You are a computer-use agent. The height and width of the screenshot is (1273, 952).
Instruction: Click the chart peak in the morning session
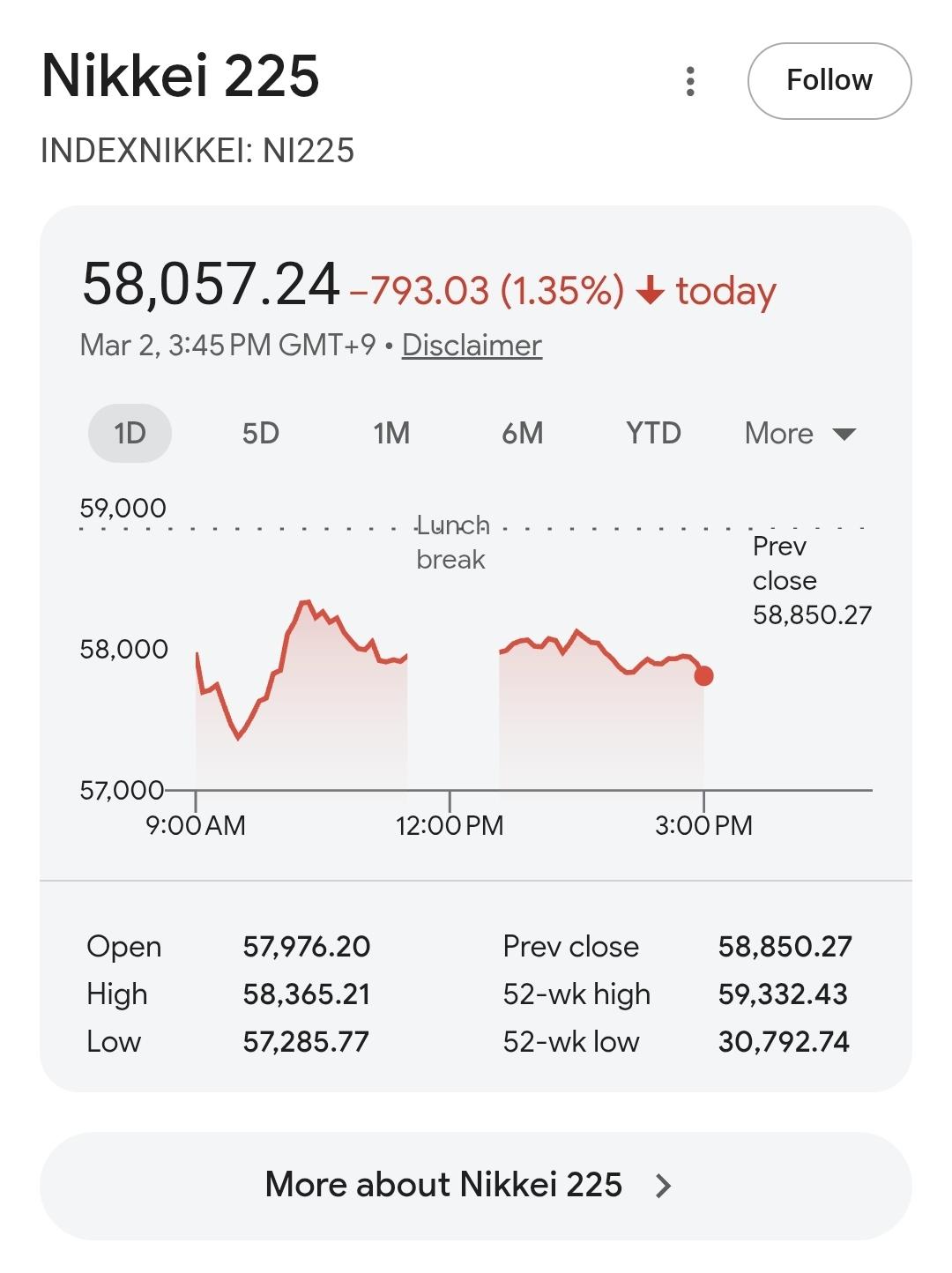click(x=306, y=602)
